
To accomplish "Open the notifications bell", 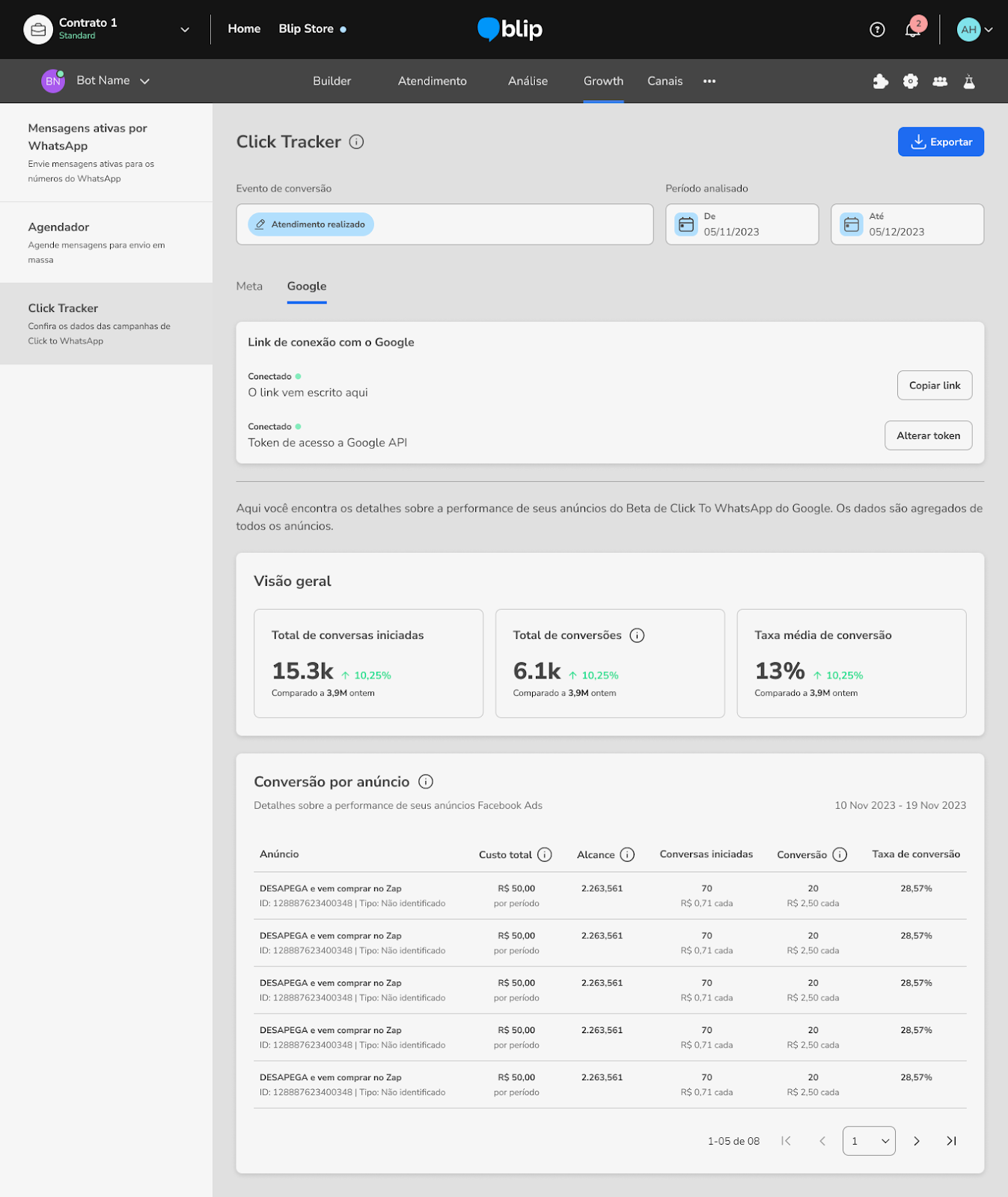I will [912, 30].
